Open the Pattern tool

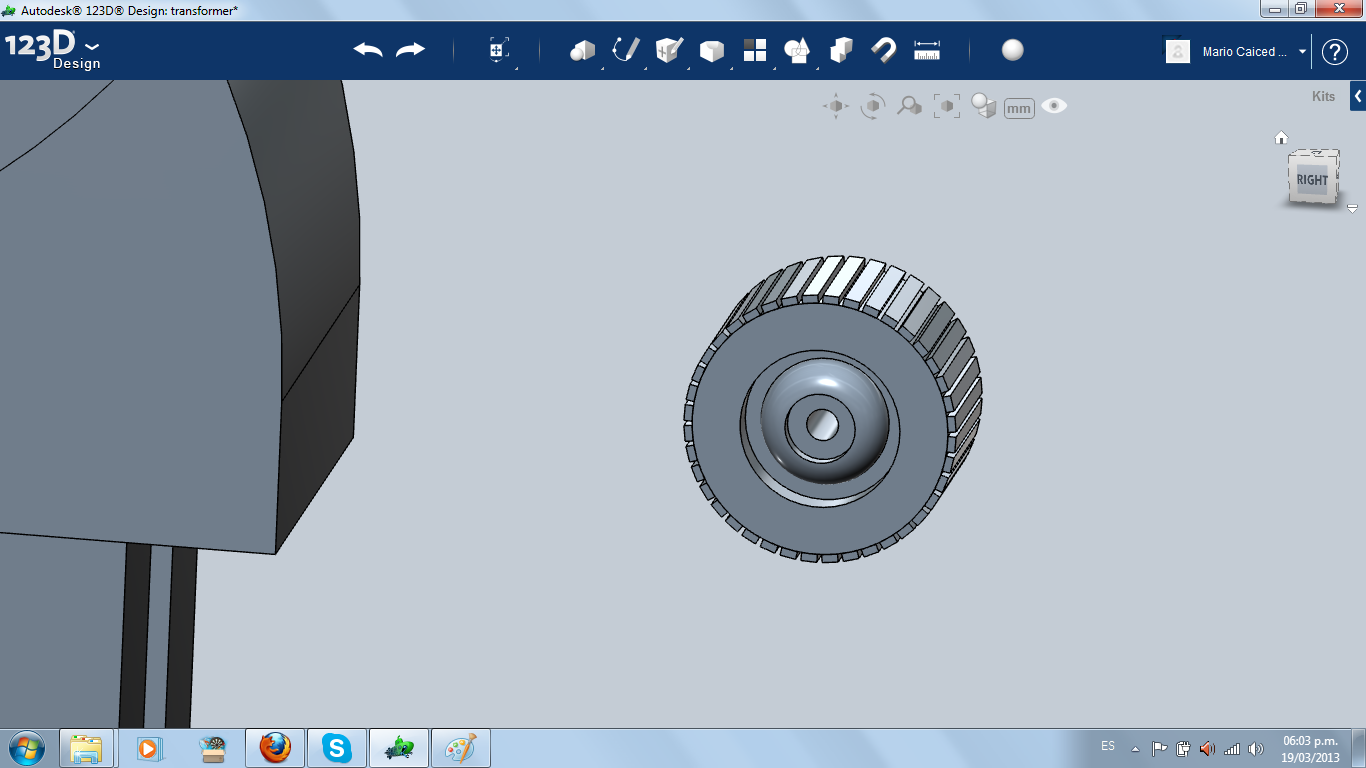tap(754, 50)
